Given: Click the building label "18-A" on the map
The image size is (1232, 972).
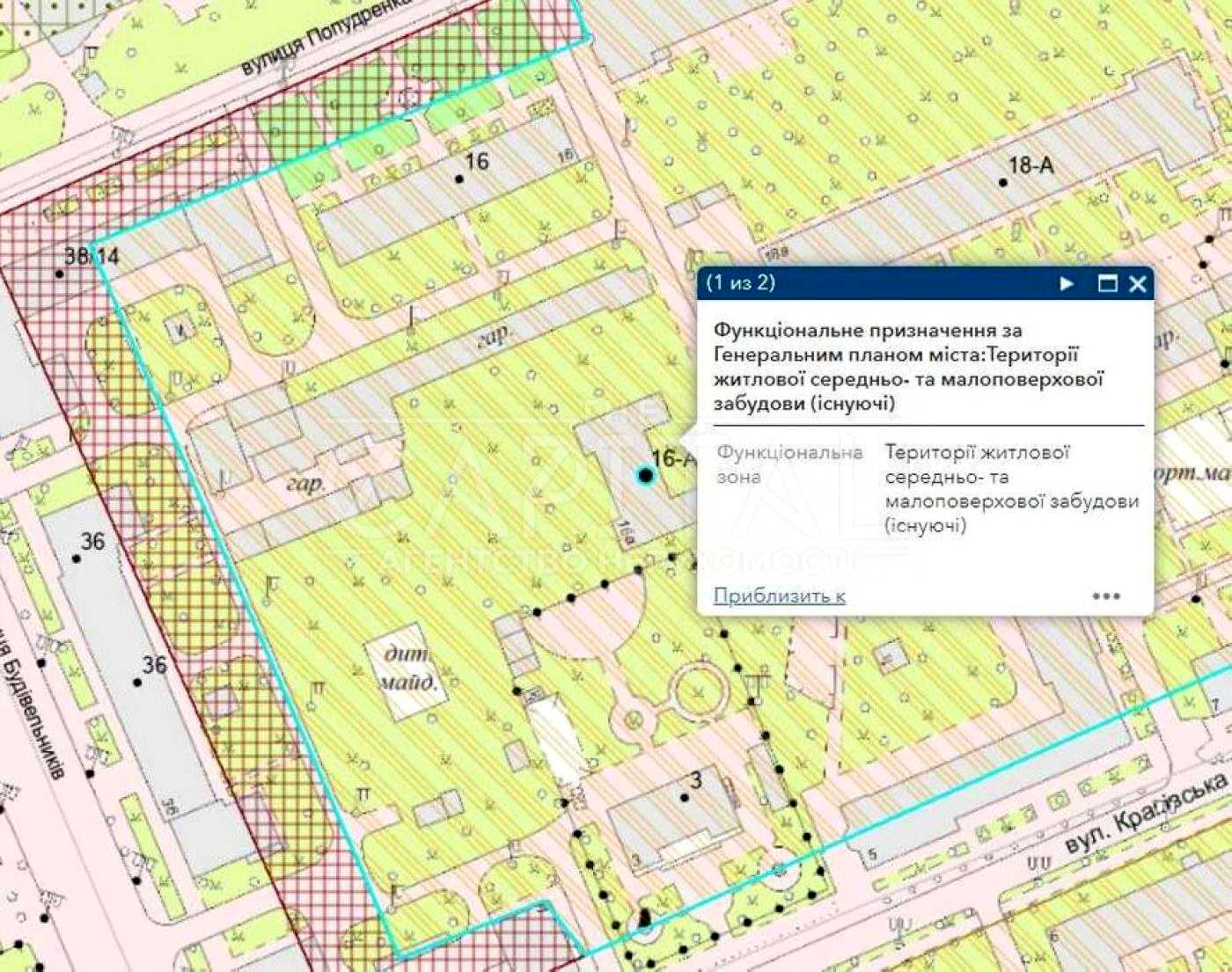Looking at the screenshot, I should point(1030,165).
